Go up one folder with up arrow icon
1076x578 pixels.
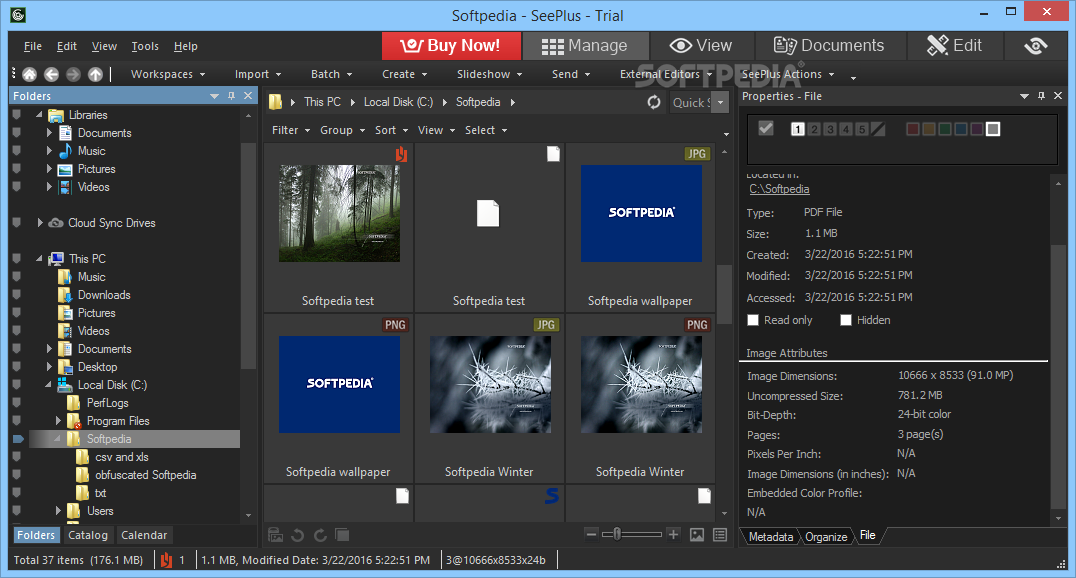(95, 74)
